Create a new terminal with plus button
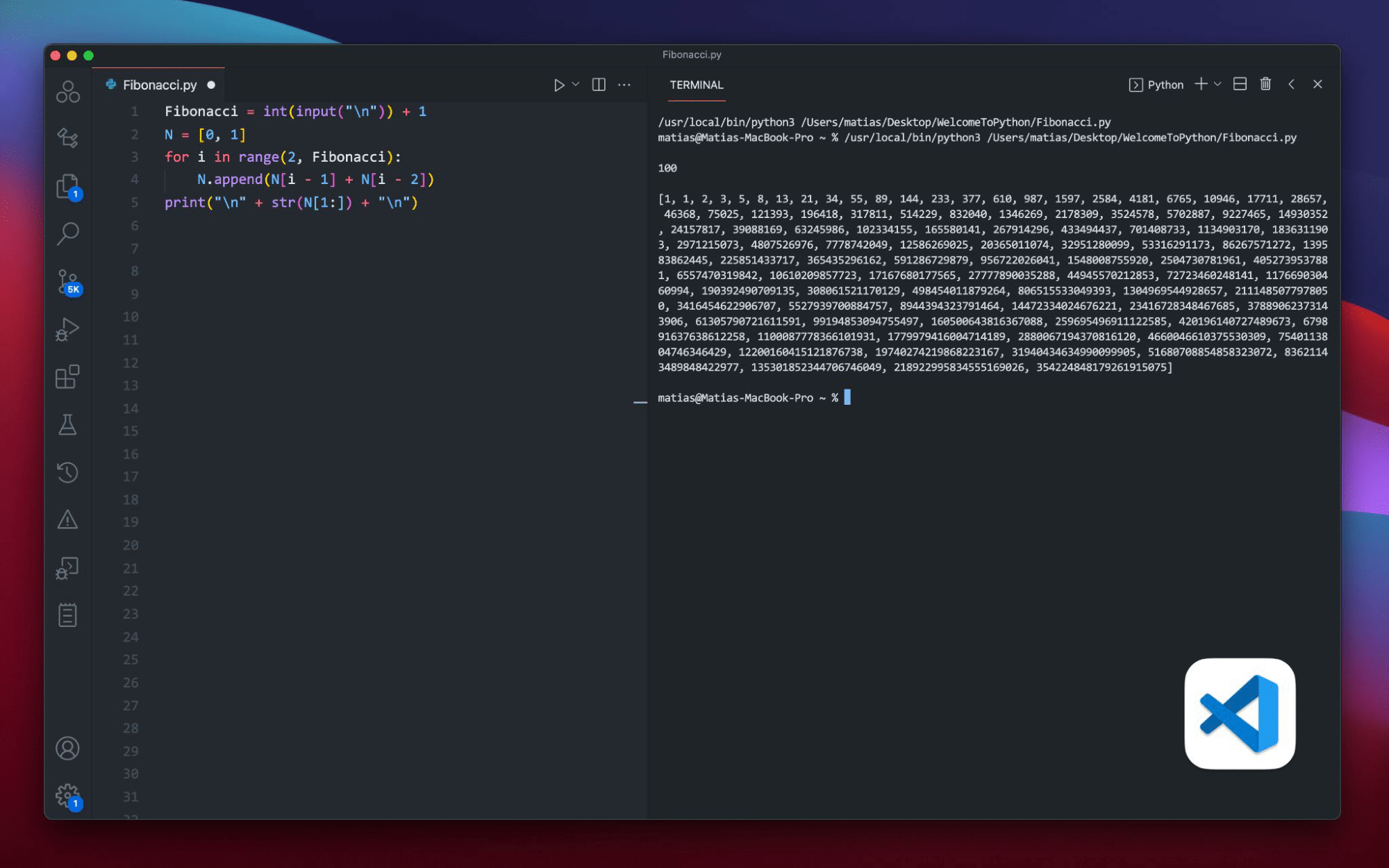This screenshot has height=868, width=1389. 1201,84
